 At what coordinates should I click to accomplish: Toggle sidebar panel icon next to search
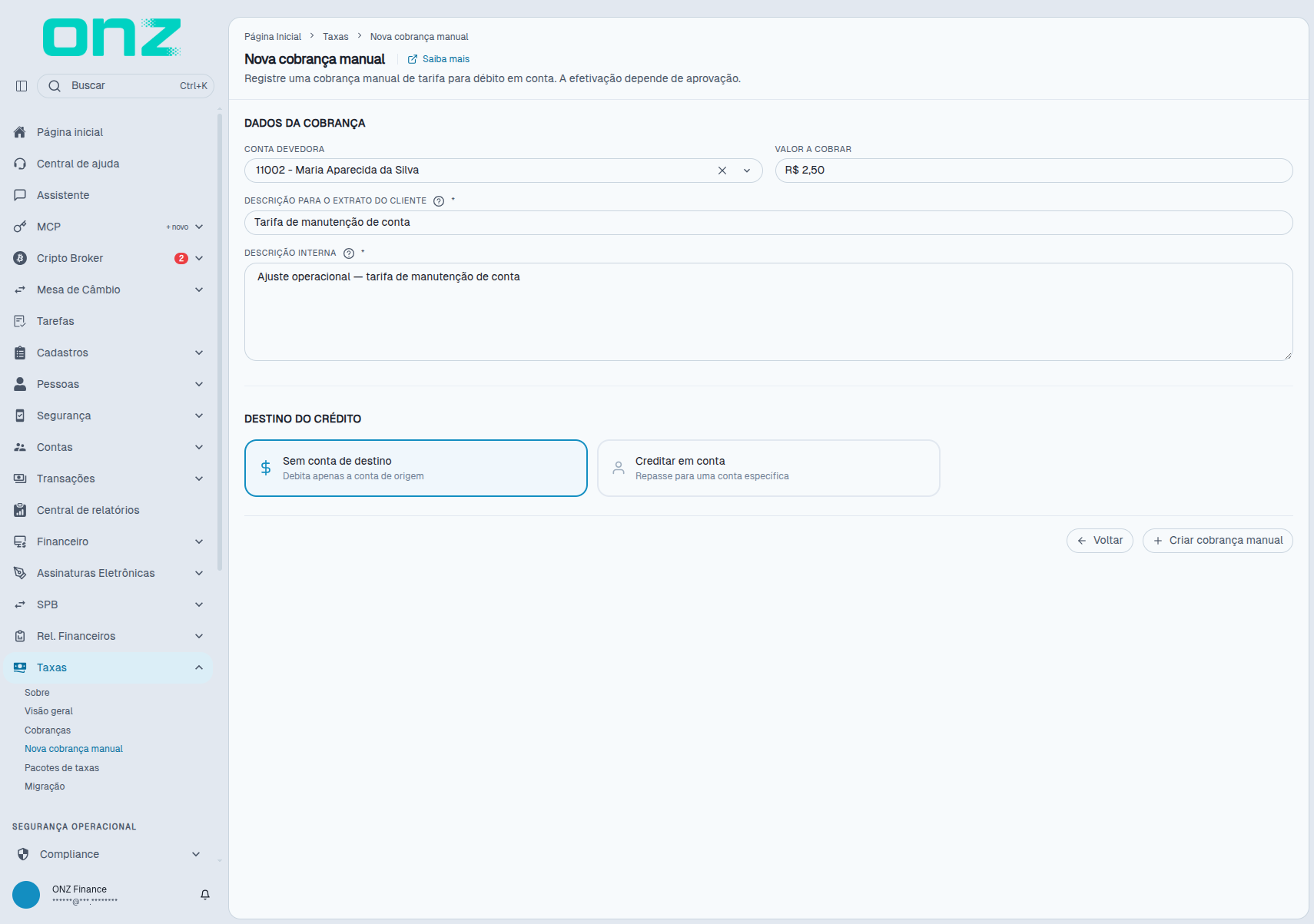(22, 86)
